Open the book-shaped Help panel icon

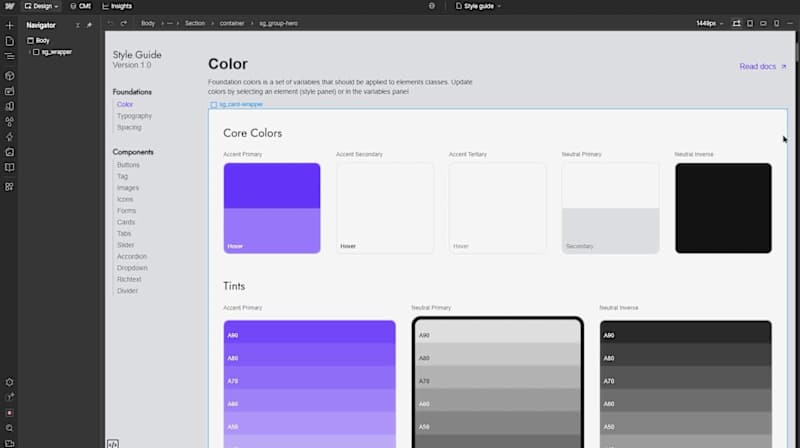pyautogui.click(x=9, y=167)
